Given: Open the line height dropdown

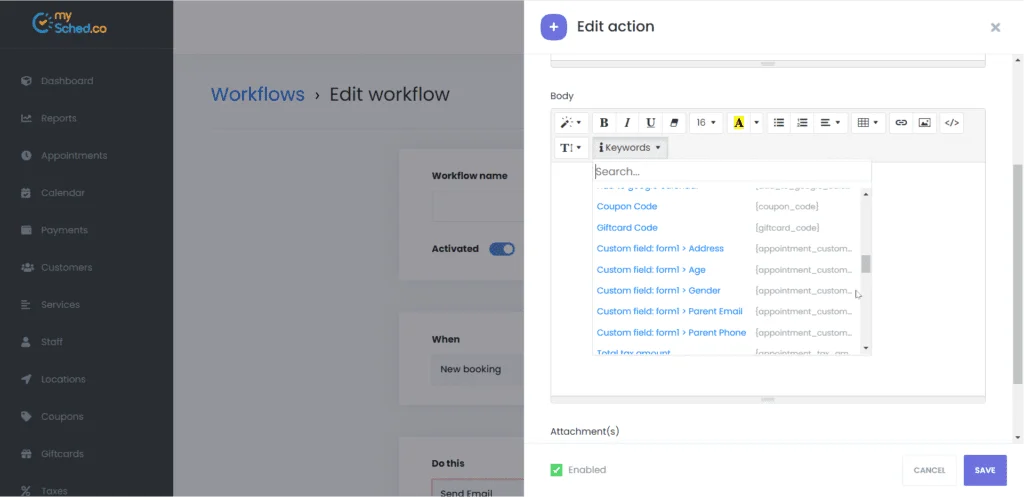Looking at the screenshot, I should pyautogui.click(x=571, y=148).
